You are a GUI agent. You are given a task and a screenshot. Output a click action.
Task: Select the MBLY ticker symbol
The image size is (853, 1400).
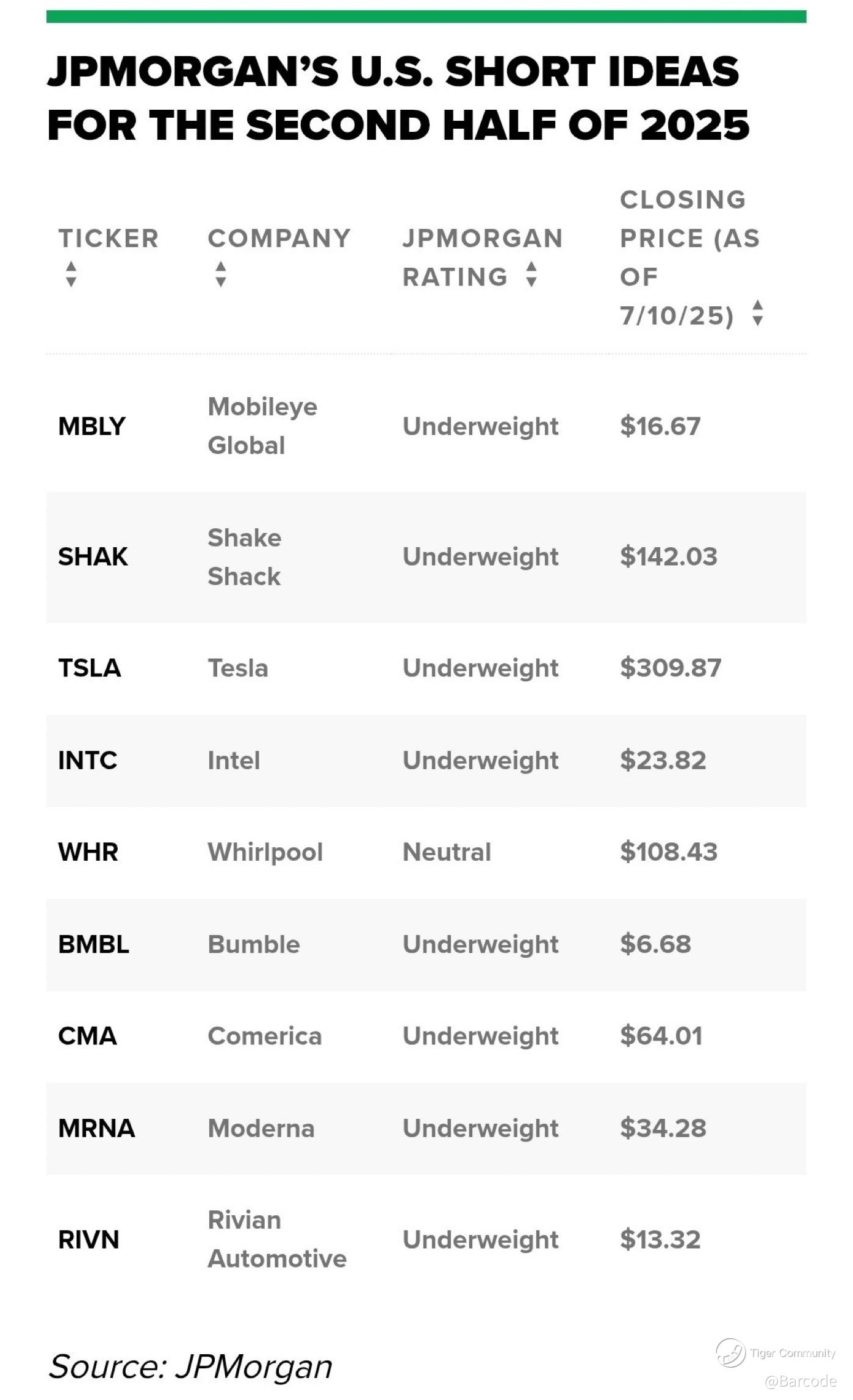[92, 426]
